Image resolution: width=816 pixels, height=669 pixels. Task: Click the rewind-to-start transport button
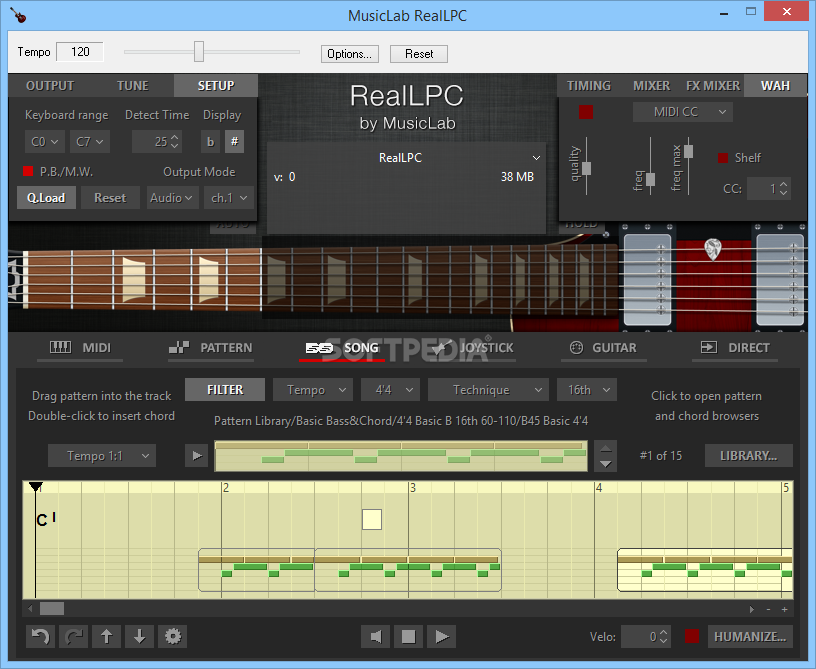376,636
